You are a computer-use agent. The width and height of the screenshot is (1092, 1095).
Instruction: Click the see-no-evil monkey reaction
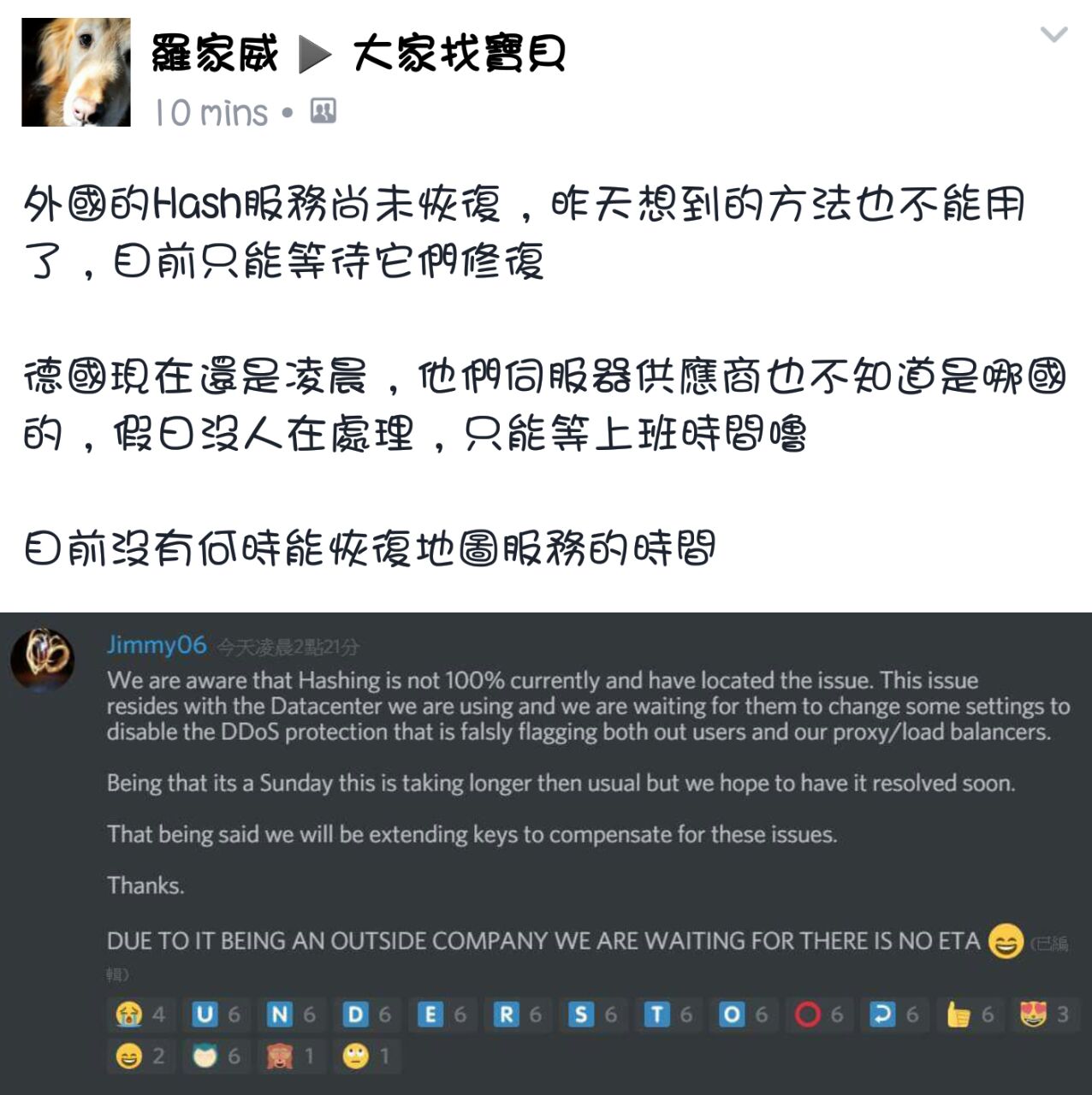coord(292,1057)
